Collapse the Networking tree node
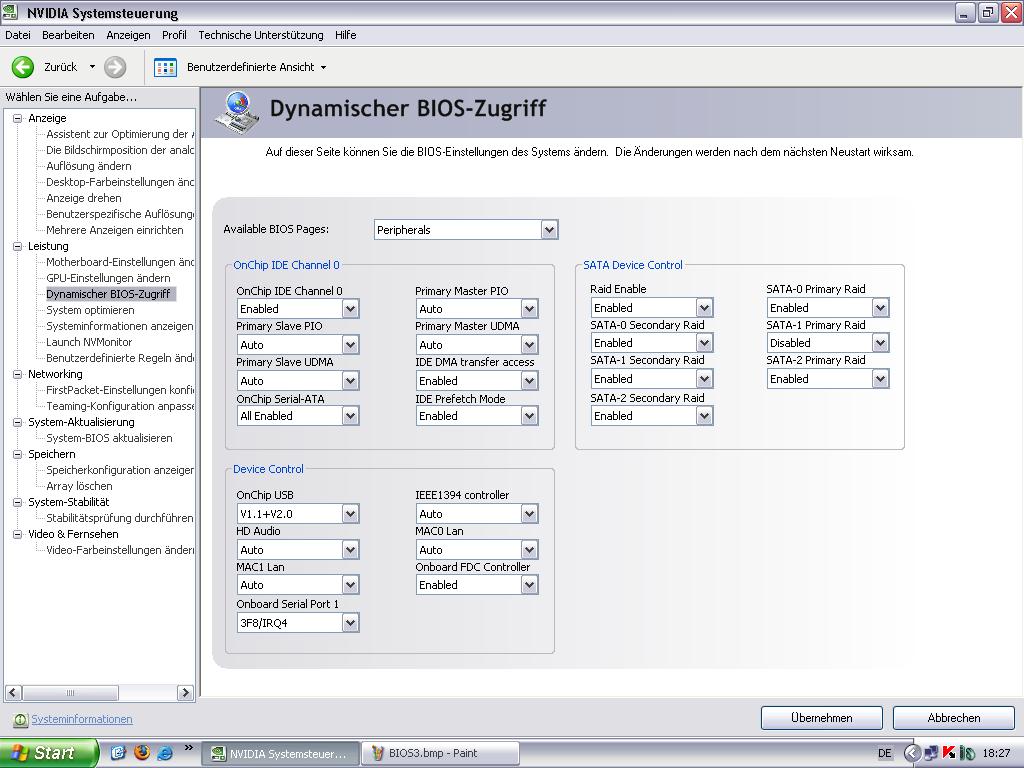 pos(18,374)
